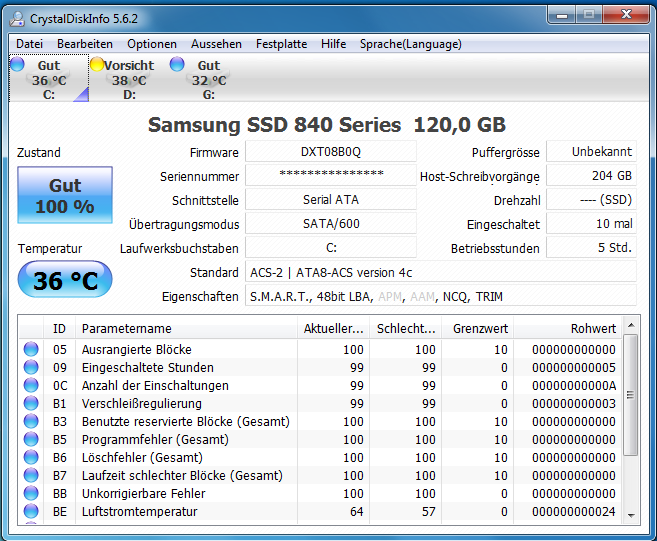
Task: Open the Bearbeiten menu
Action: (85, 44)
